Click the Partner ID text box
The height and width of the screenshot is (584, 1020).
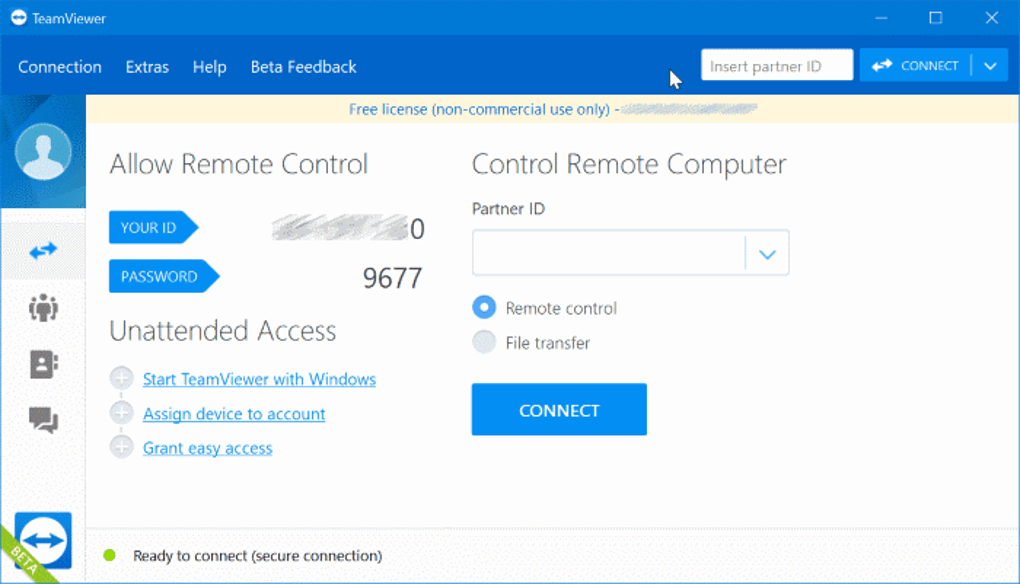(608, 254)
